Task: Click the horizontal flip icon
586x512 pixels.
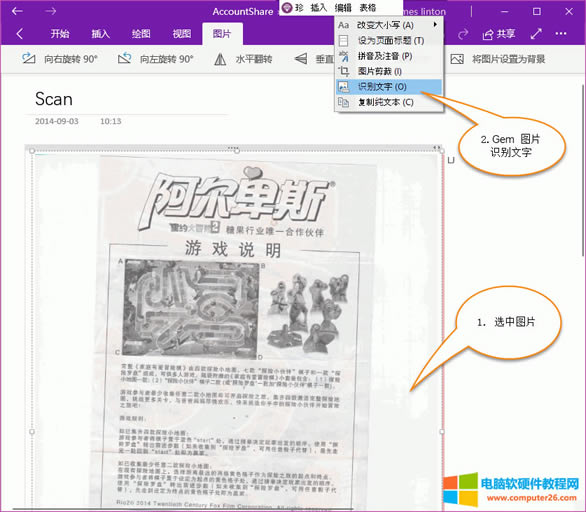Action: point(220,59)
